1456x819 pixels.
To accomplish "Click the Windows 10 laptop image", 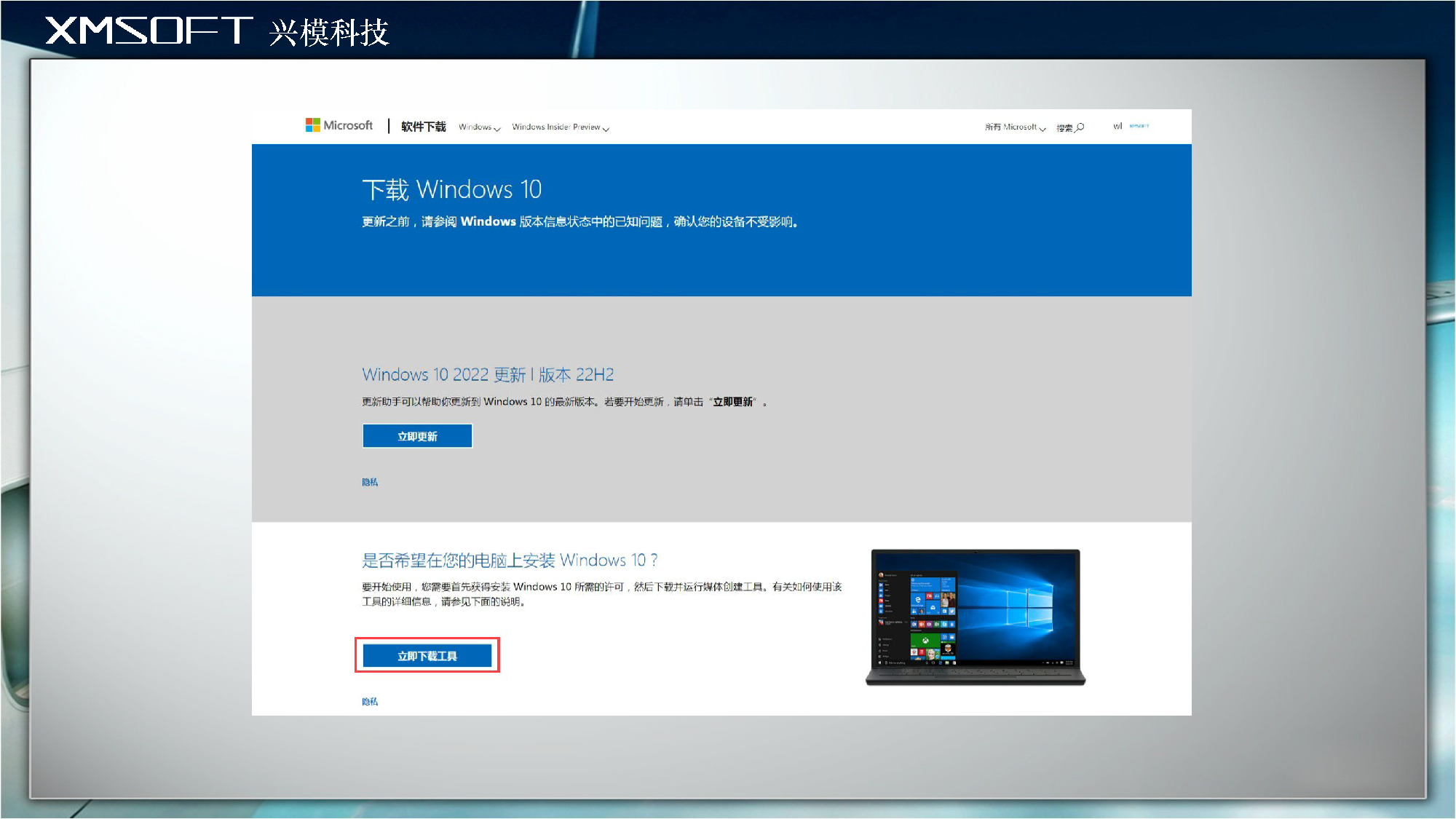I will tap(976, 617).
